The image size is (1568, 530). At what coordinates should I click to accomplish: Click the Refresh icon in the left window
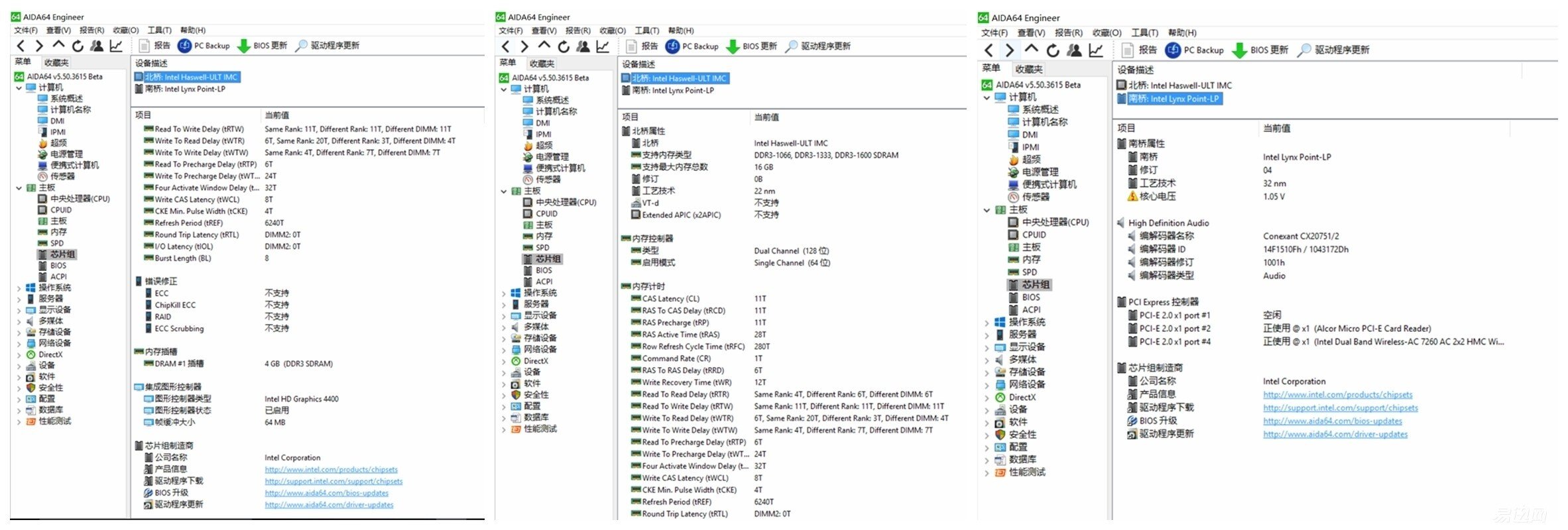tap(78, 46)
